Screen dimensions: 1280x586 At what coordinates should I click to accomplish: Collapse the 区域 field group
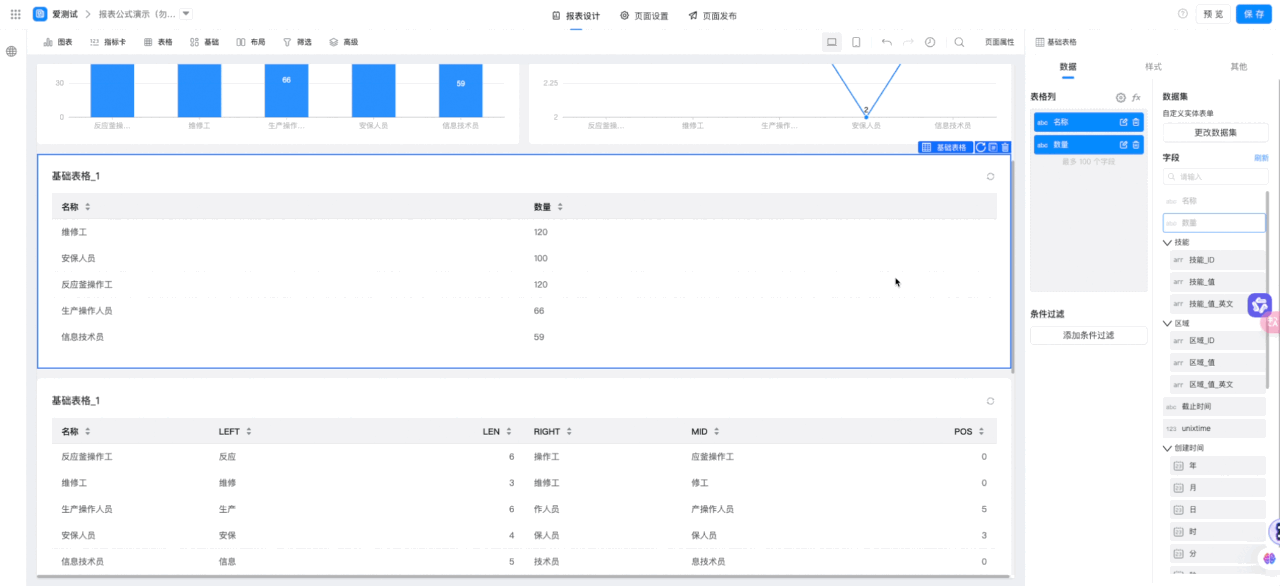1167,323
